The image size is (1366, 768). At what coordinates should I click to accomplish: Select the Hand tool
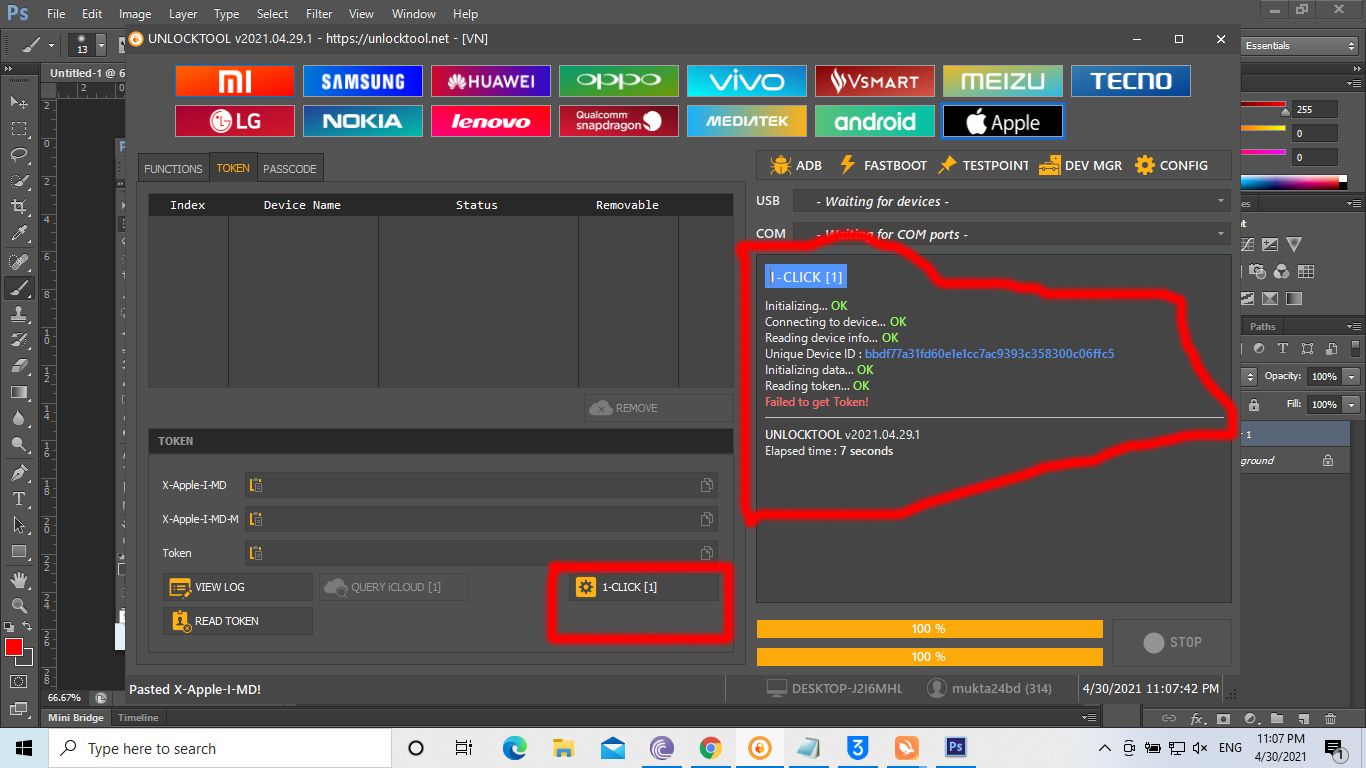(19, 579)
